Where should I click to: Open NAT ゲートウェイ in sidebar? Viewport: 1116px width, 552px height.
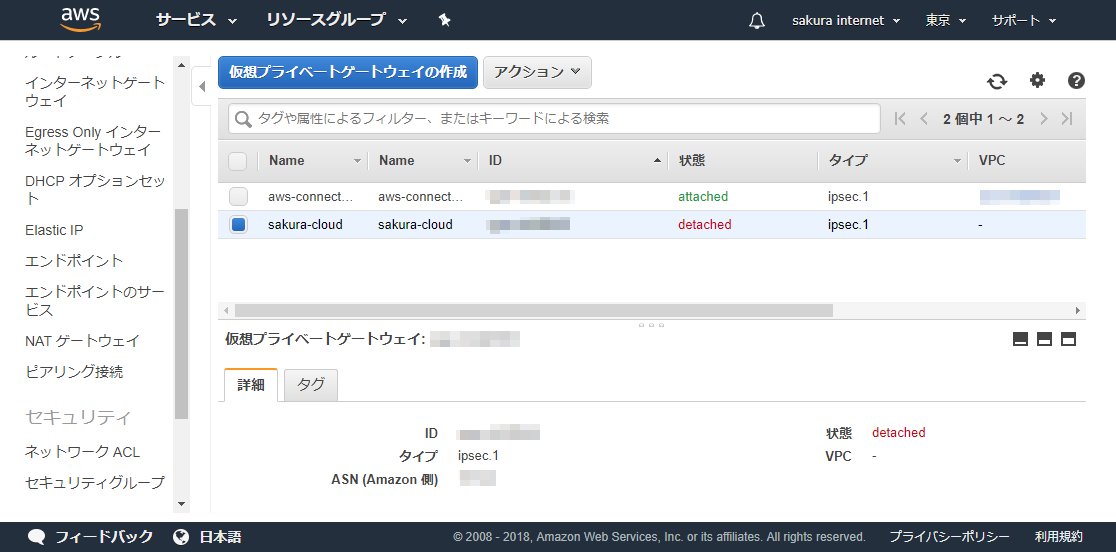point(82,341)
